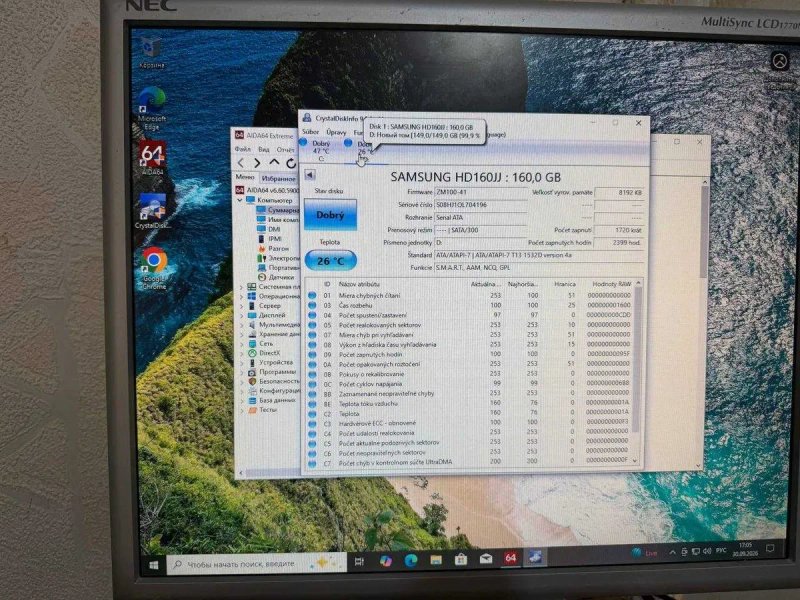Open Mail app from the taskbar

tap(486, 559)
